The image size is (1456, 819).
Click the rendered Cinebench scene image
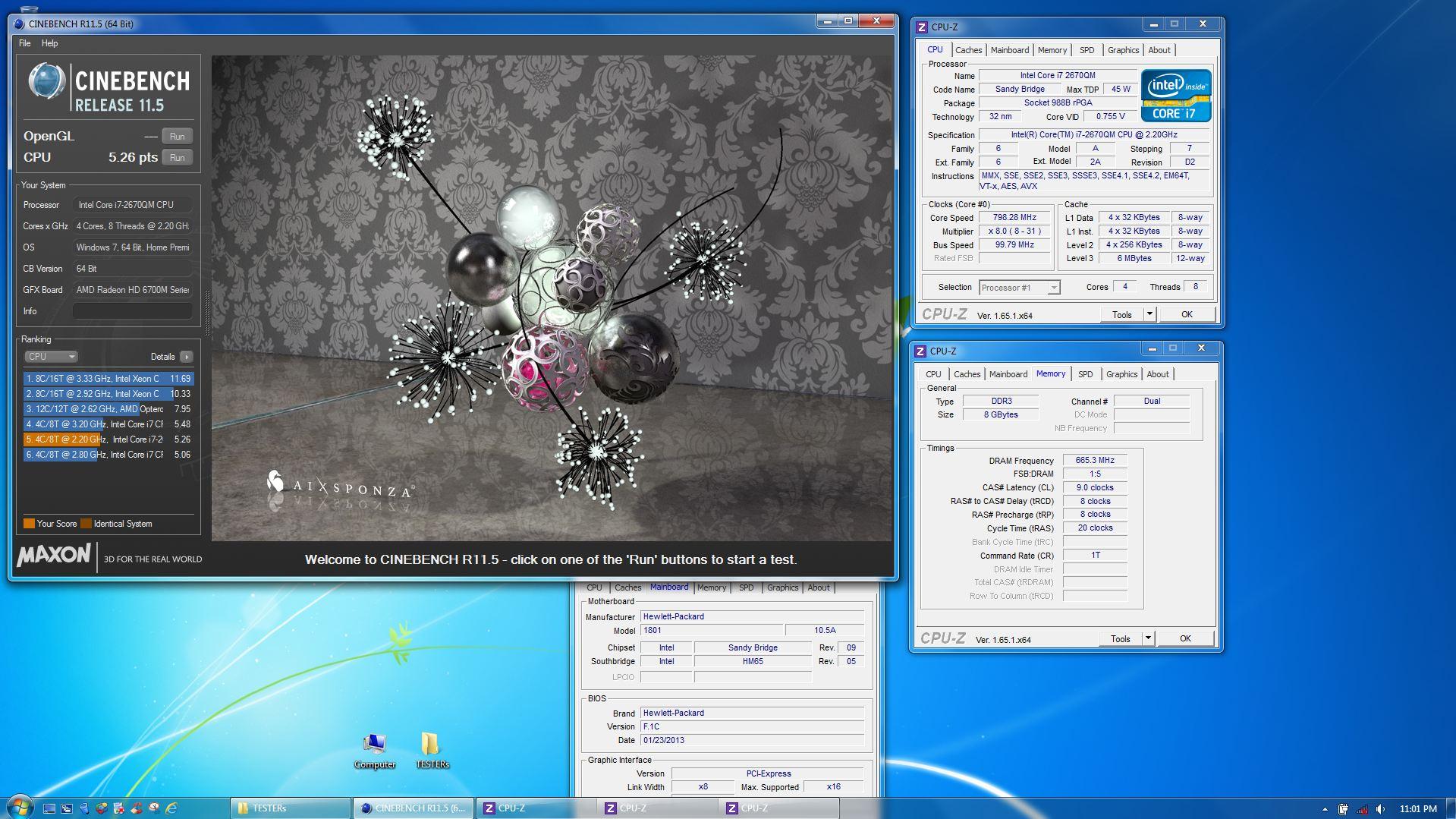click(552, 298)
